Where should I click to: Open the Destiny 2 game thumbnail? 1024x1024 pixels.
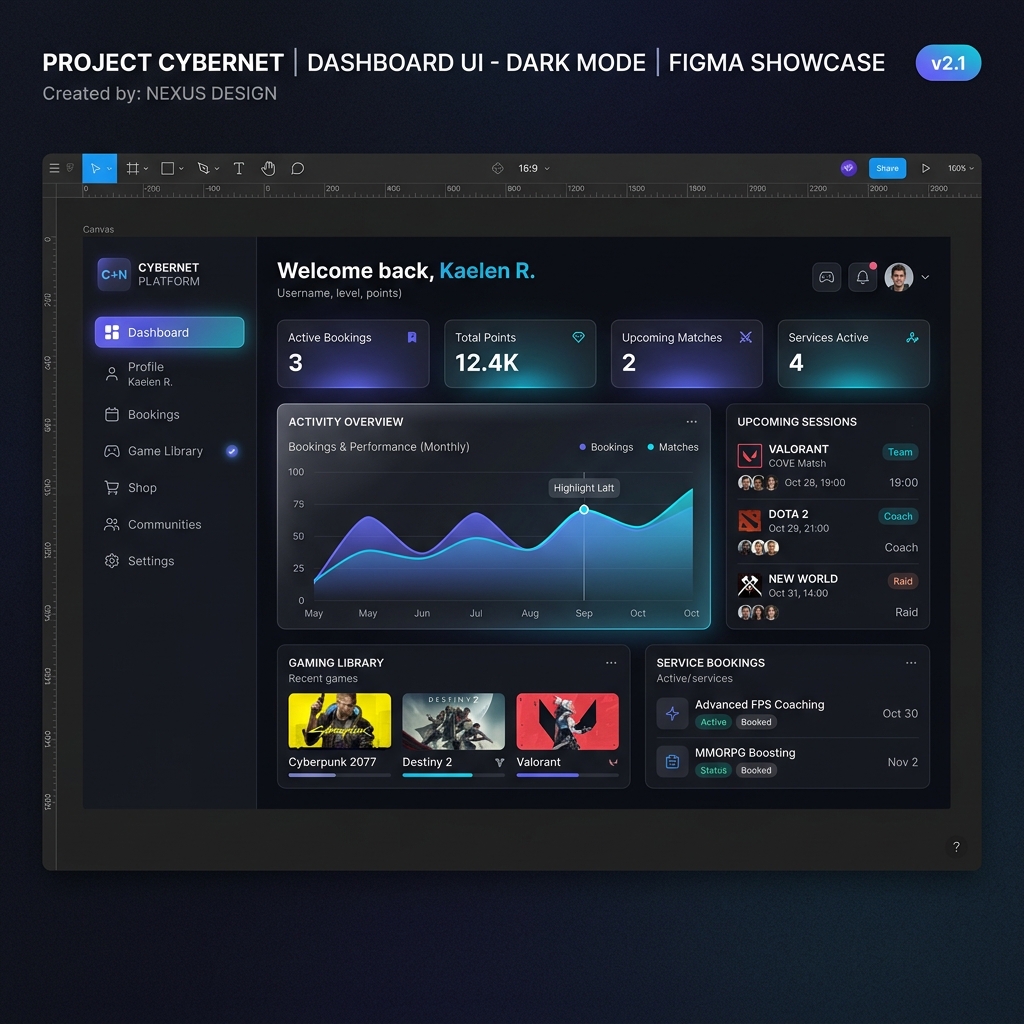[x=453, y=721]
